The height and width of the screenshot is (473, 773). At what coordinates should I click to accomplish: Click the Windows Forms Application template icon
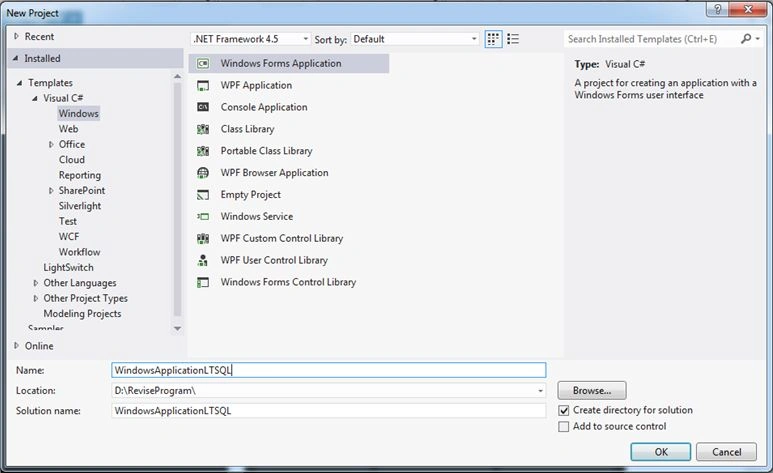pos(203,64)
